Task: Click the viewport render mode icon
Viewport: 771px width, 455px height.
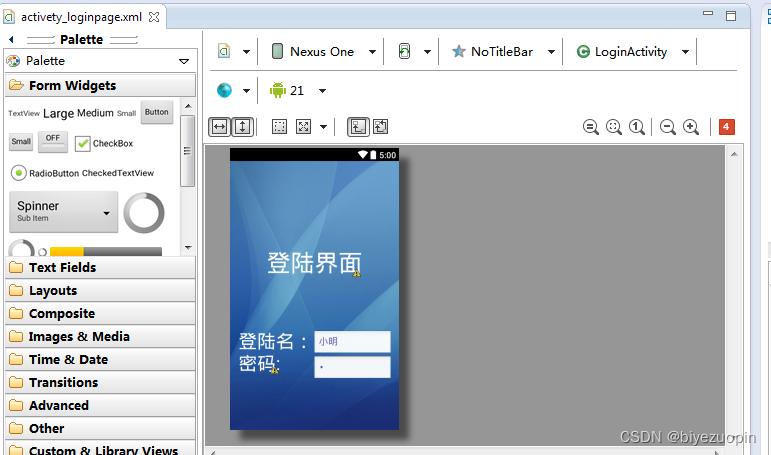Action: (381, 127)
